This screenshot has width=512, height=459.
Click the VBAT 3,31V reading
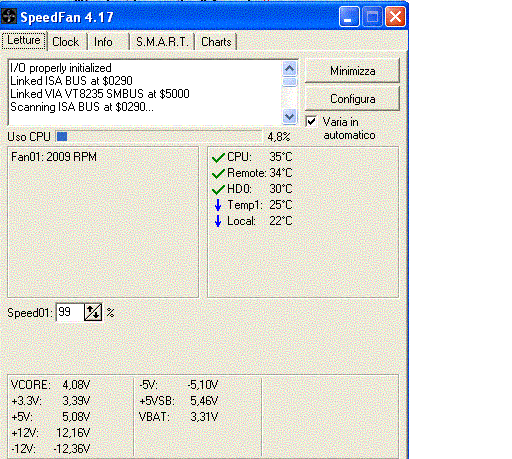[x=179, y=417]
